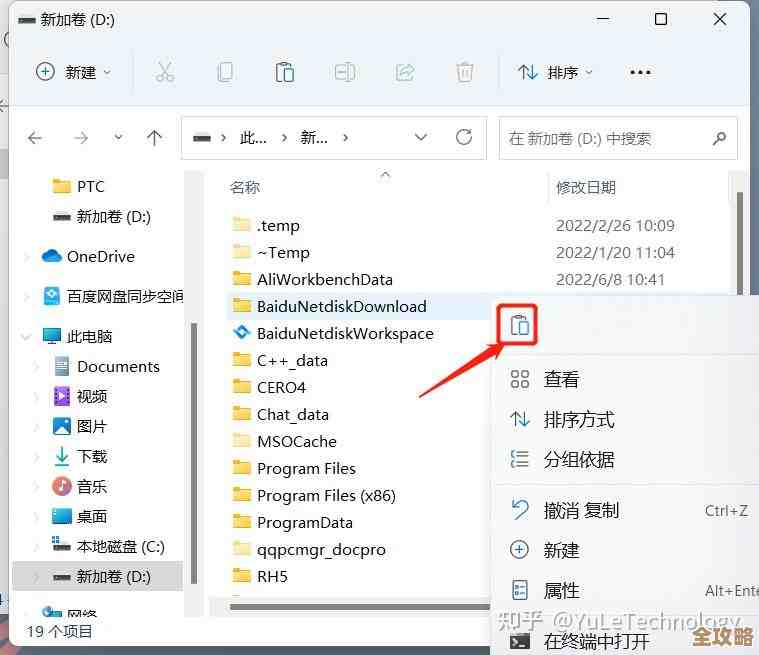Open the 排序 sort dropdown
The height and width of the screenshot is (655, 759).
[x=555, y=73]
